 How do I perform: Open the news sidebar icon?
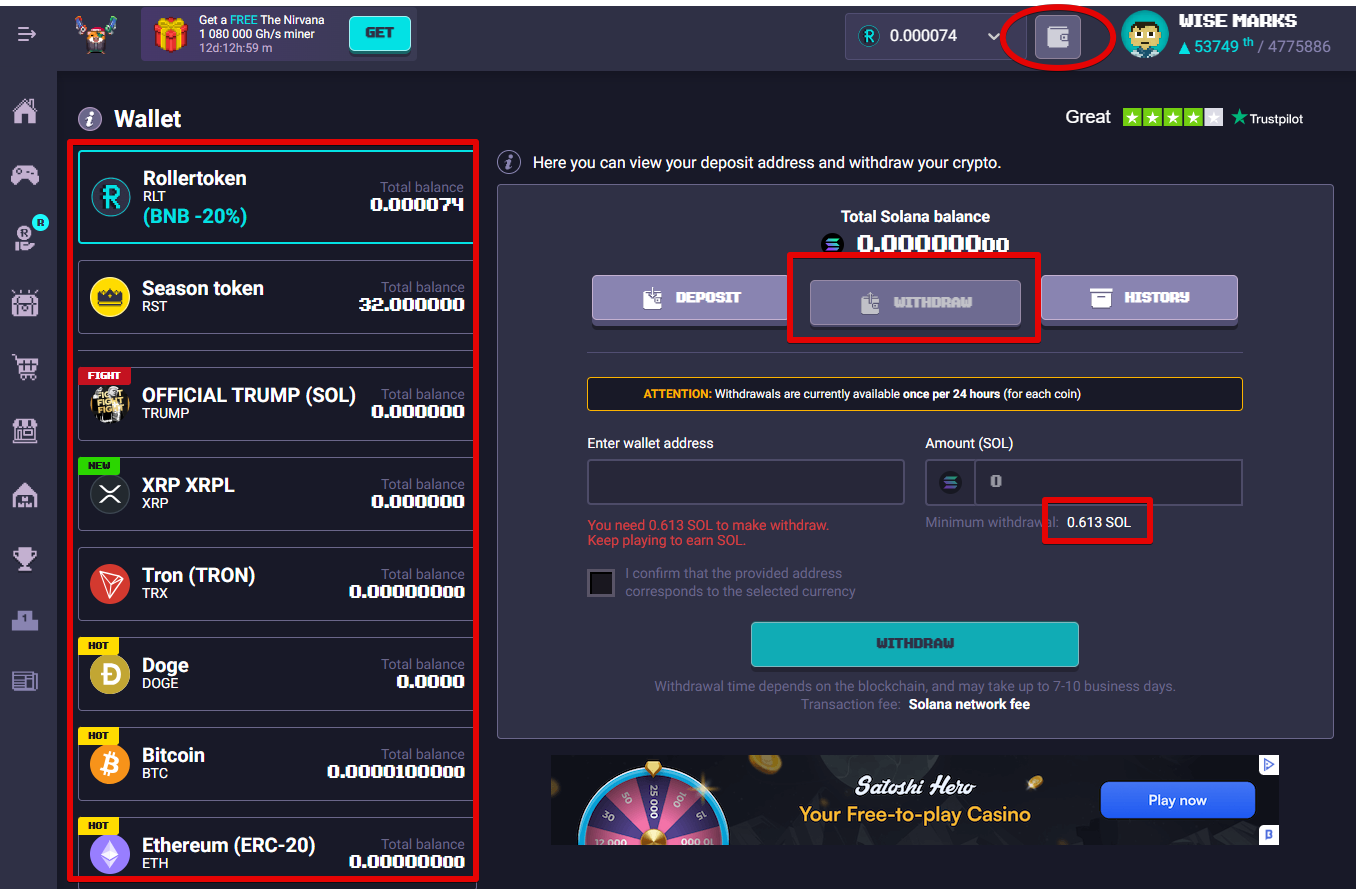(25, 682)
